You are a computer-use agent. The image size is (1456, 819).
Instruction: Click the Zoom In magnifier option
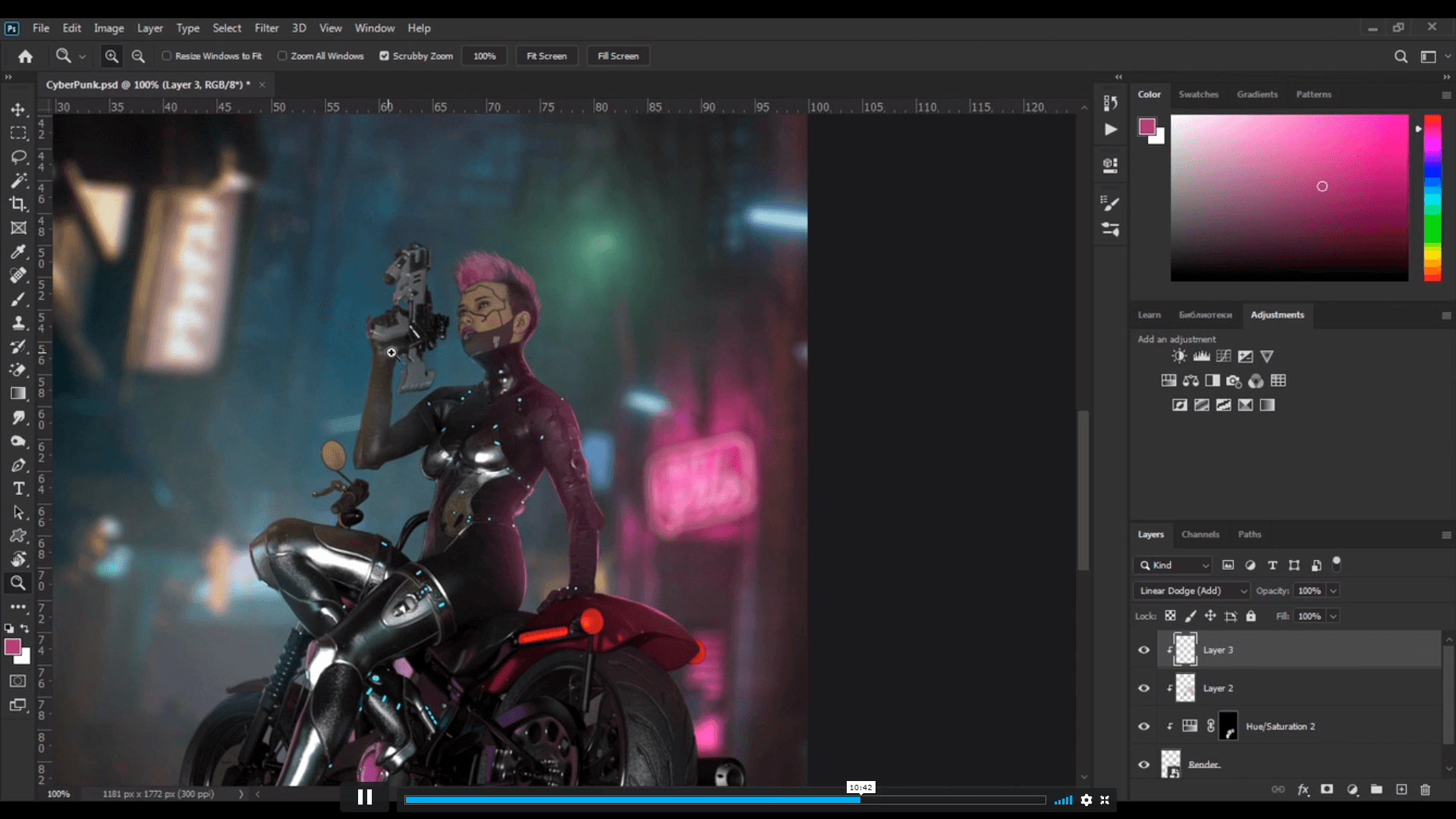[112, 56]
